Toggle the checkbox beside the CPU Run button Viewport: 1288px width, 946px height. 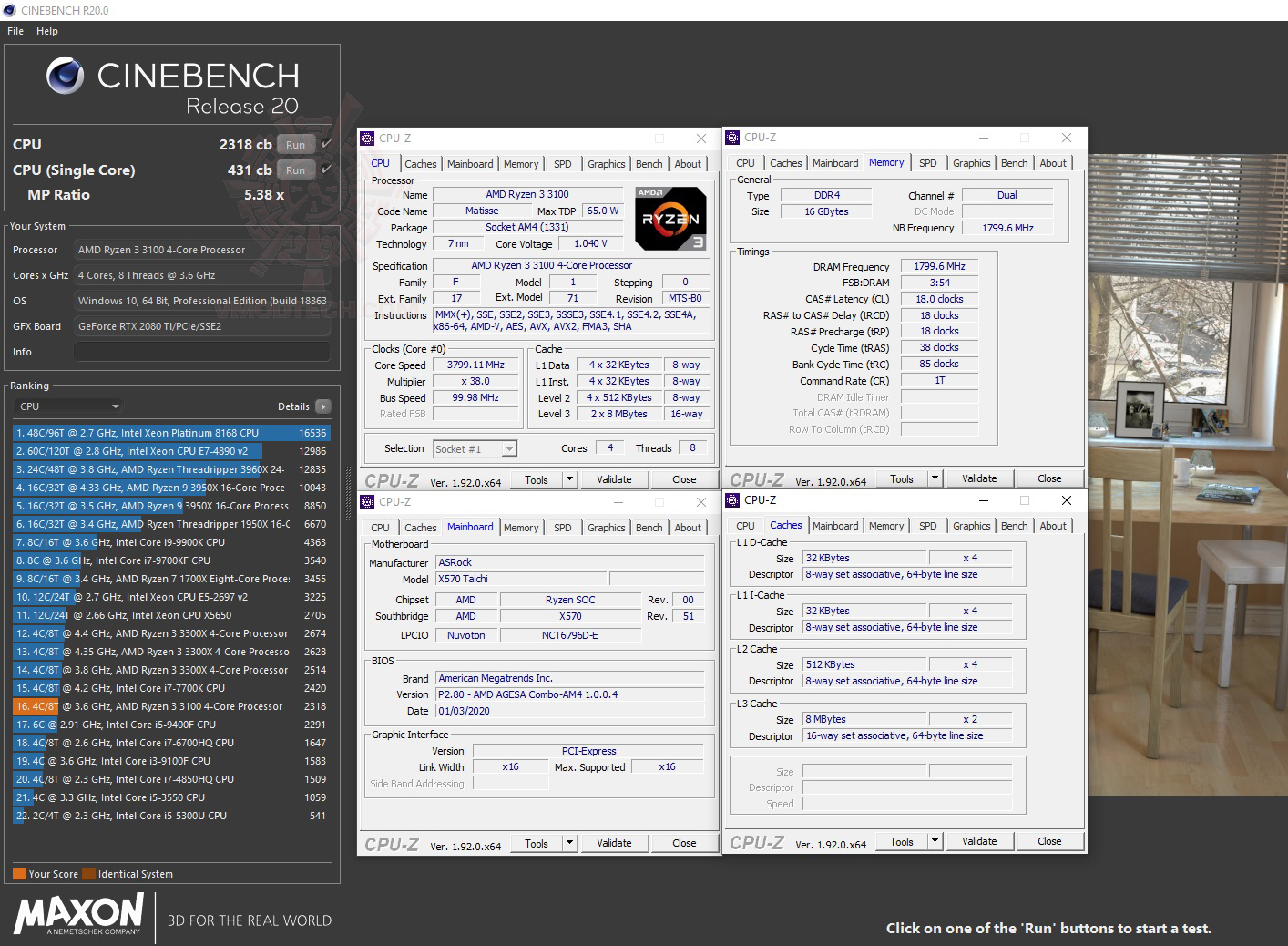point(326,144)
